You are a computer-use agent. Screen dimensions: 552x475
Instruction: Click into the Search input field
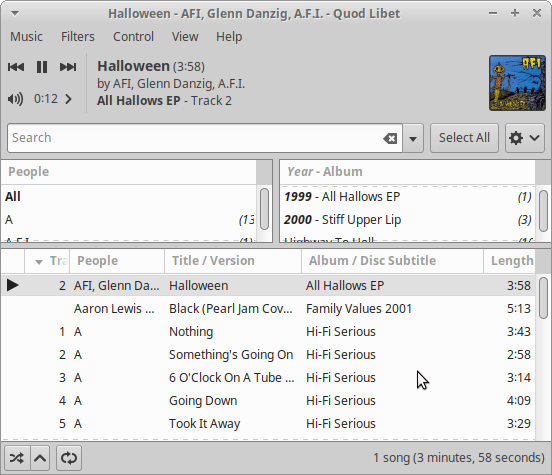pyautogui.click(x=195, y=138)
